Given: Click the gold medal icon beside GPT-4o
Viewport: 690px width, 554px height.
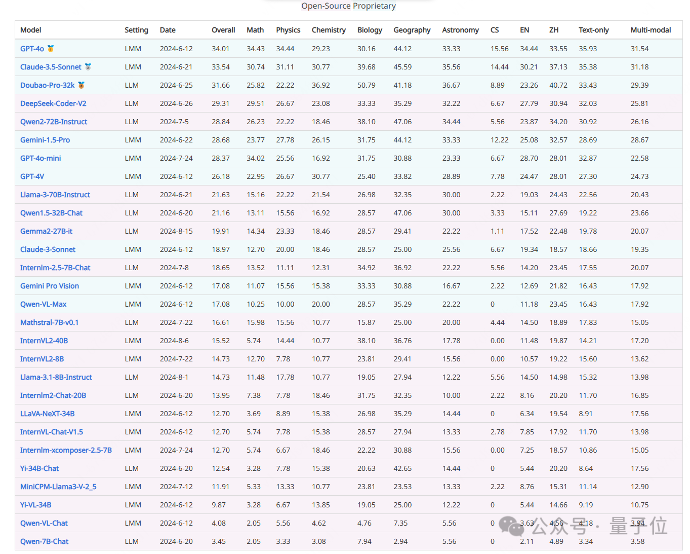Looking at the screenshot, I should coord(51,48).
